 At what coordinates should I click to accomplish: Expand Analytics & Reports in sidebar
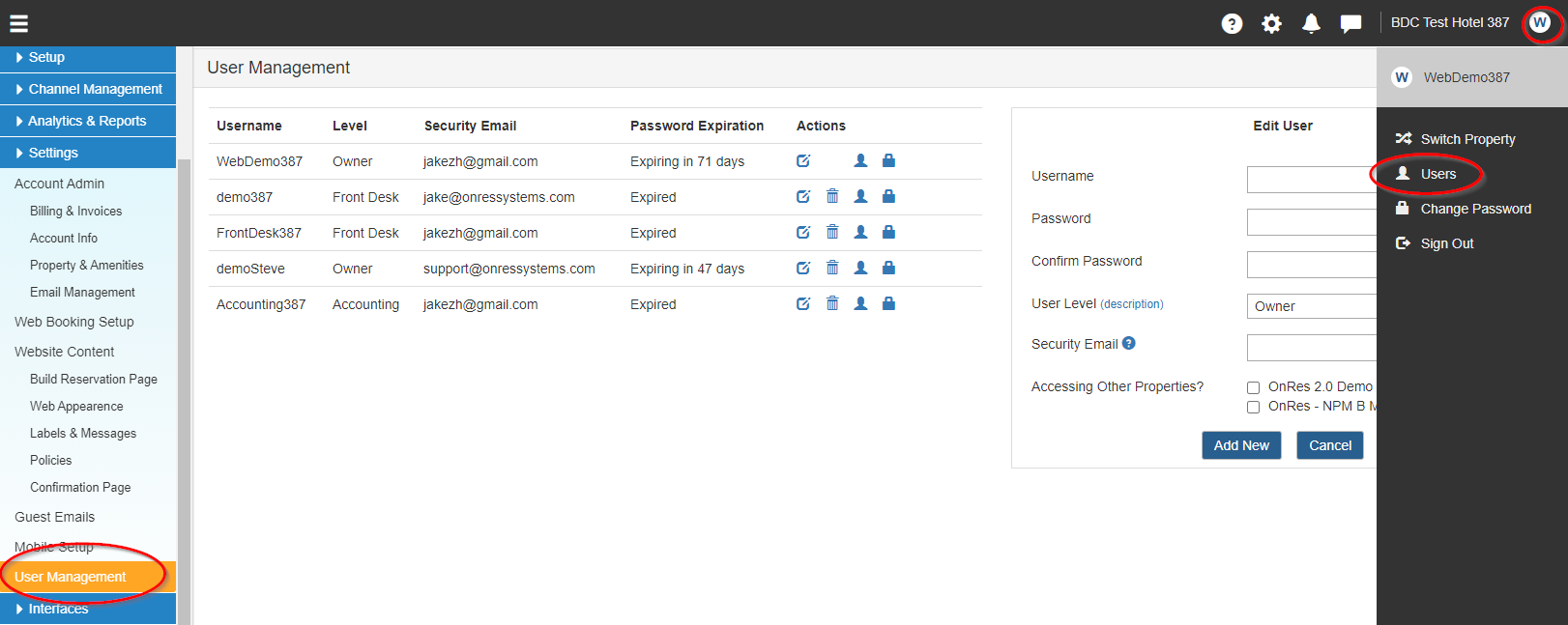[x=88, y=121]
